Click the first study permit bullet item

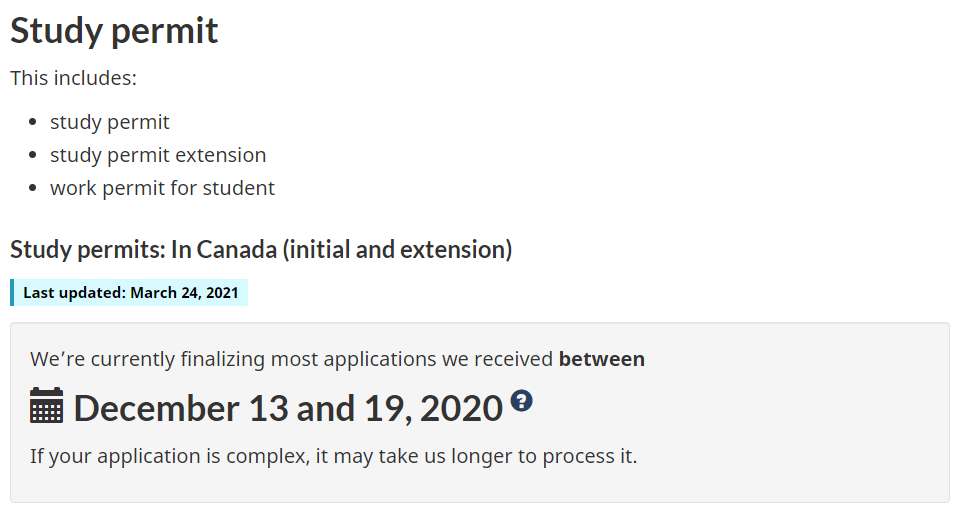coord(109,122)
